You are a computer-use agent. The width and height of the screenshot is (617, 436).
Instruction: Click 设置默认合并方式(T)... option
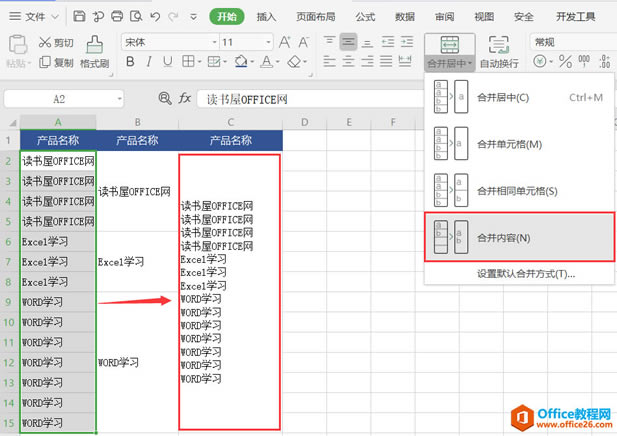coord(526,274)
